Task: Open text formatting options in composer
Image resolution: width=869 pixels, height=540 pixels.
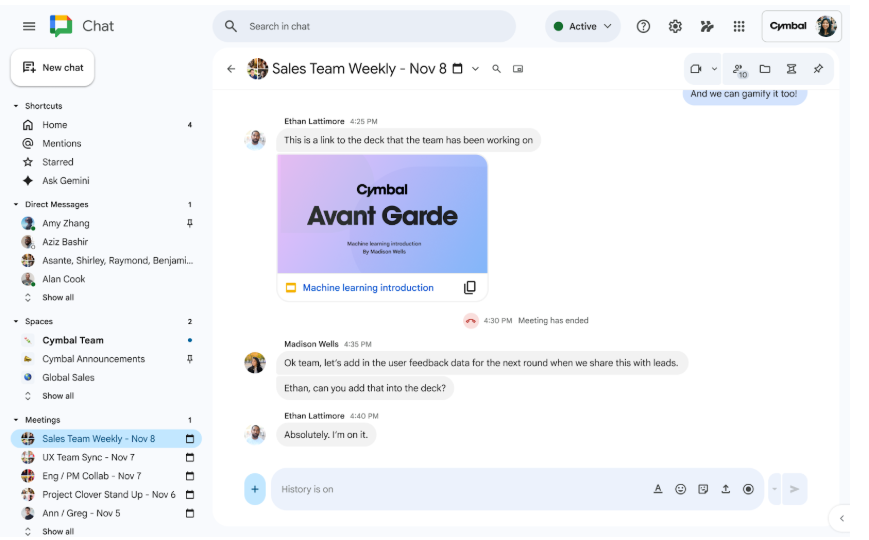Action: (x=658, y=489)
